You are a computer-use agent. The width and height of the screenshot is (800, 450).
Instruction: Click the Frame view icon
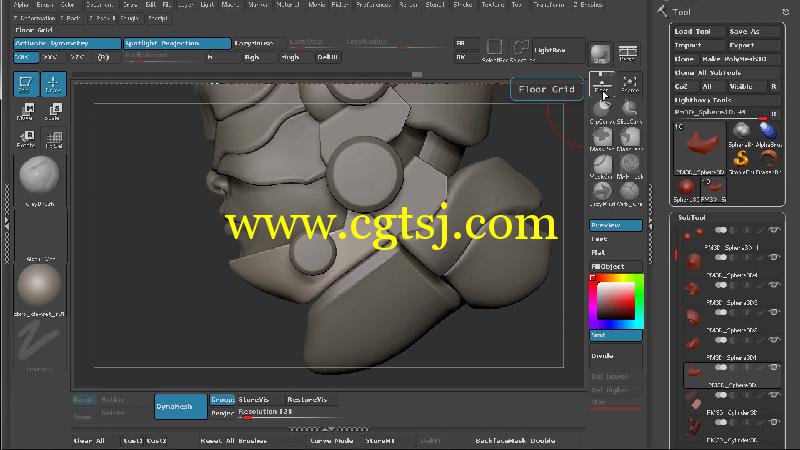(x=630, y=84)
